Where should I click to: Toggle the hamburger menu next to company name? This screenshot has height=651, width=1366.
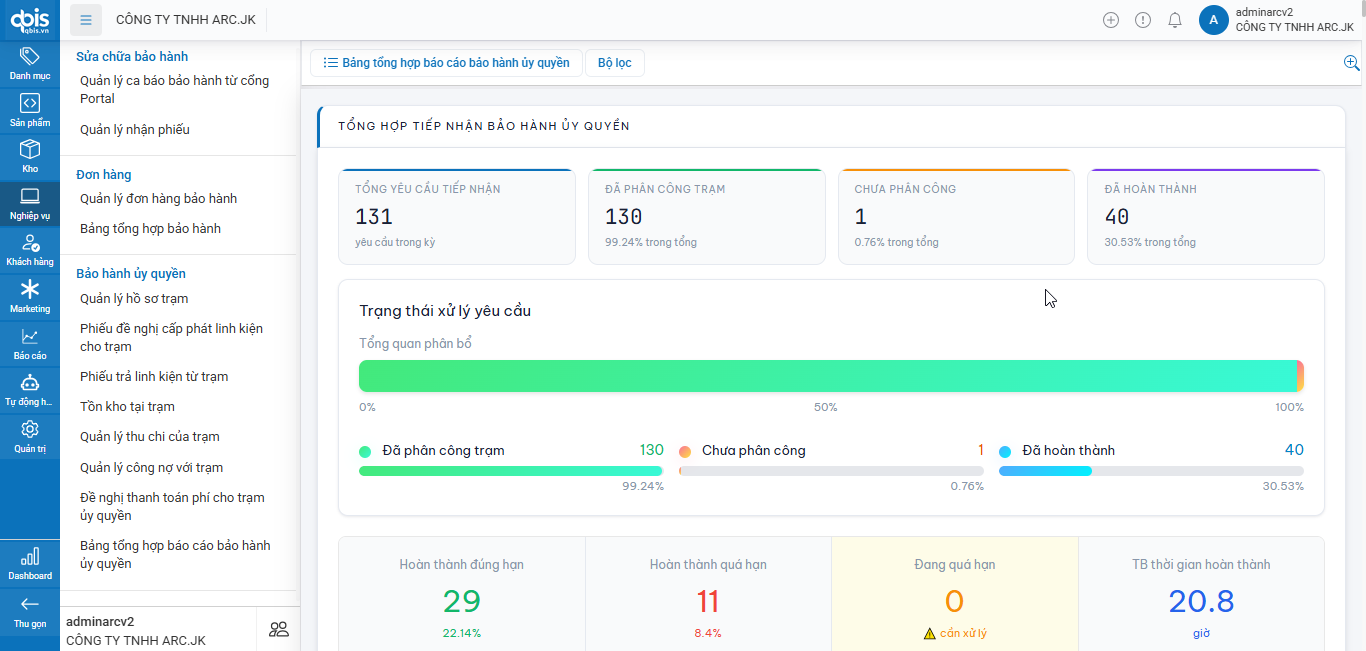pyautogui.click(x=86, y=19)
